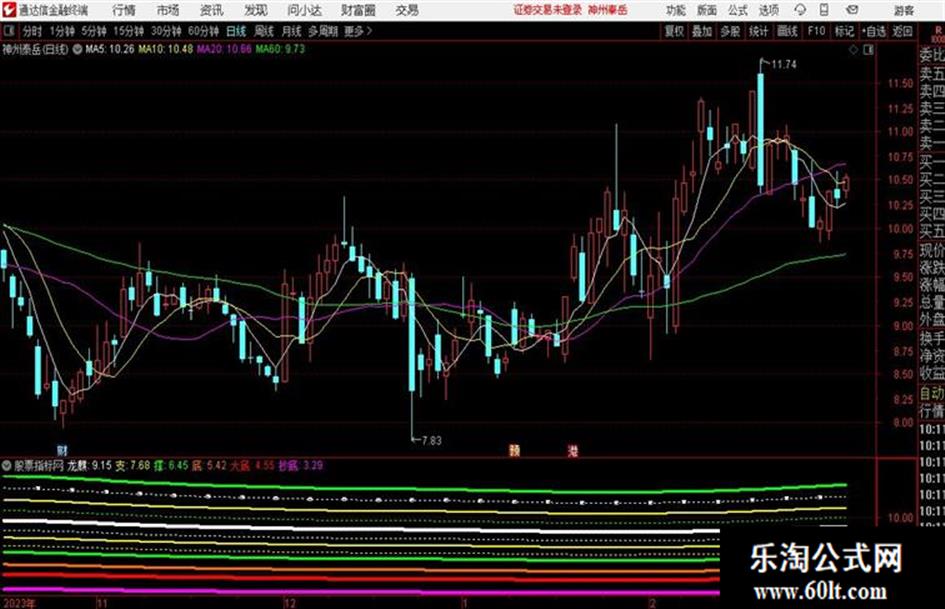The height and width of the screenshot is (609, 945).
Task: Open the 选项 menu
Action: point(768,10)
